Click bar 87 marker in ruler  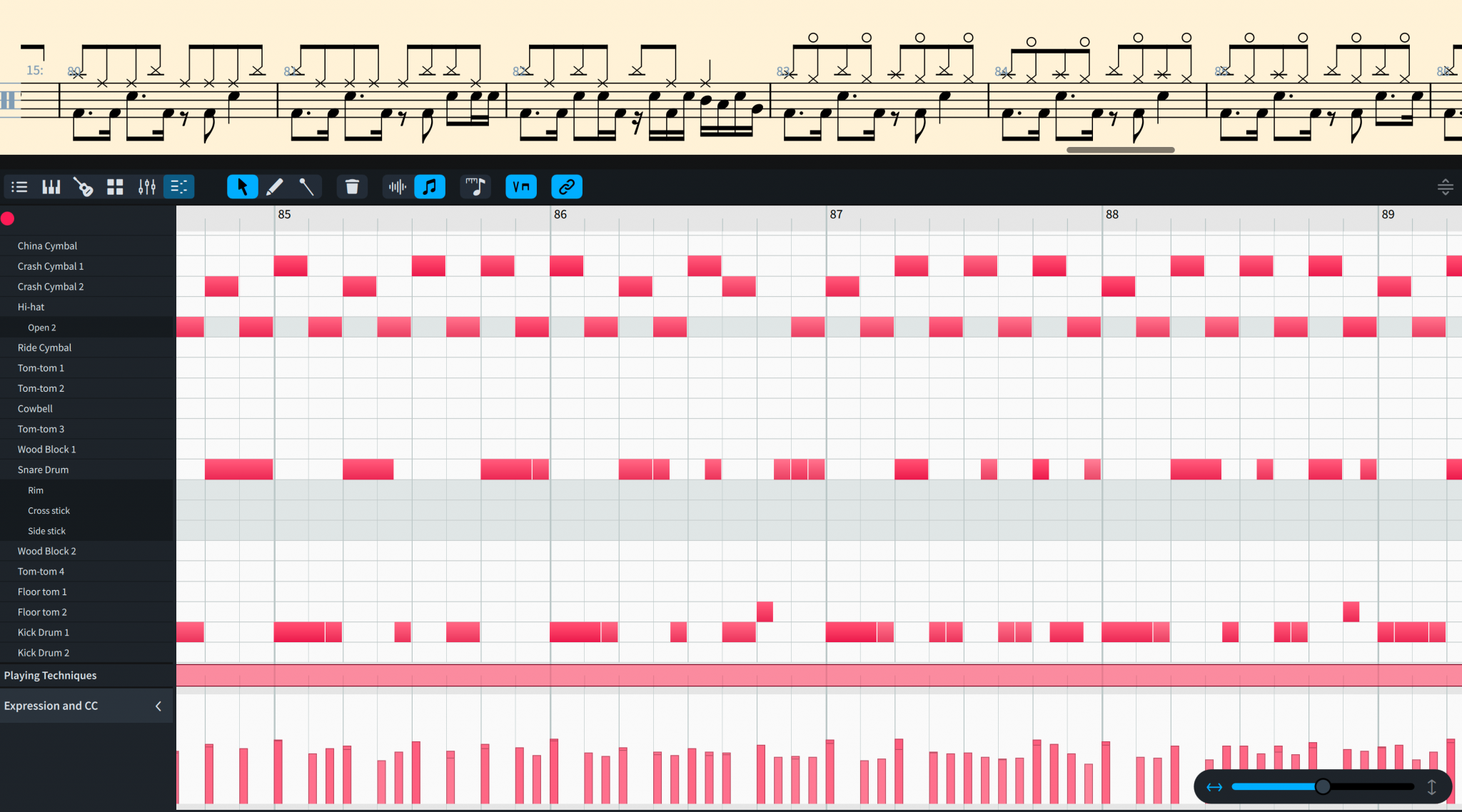[836, 214]
